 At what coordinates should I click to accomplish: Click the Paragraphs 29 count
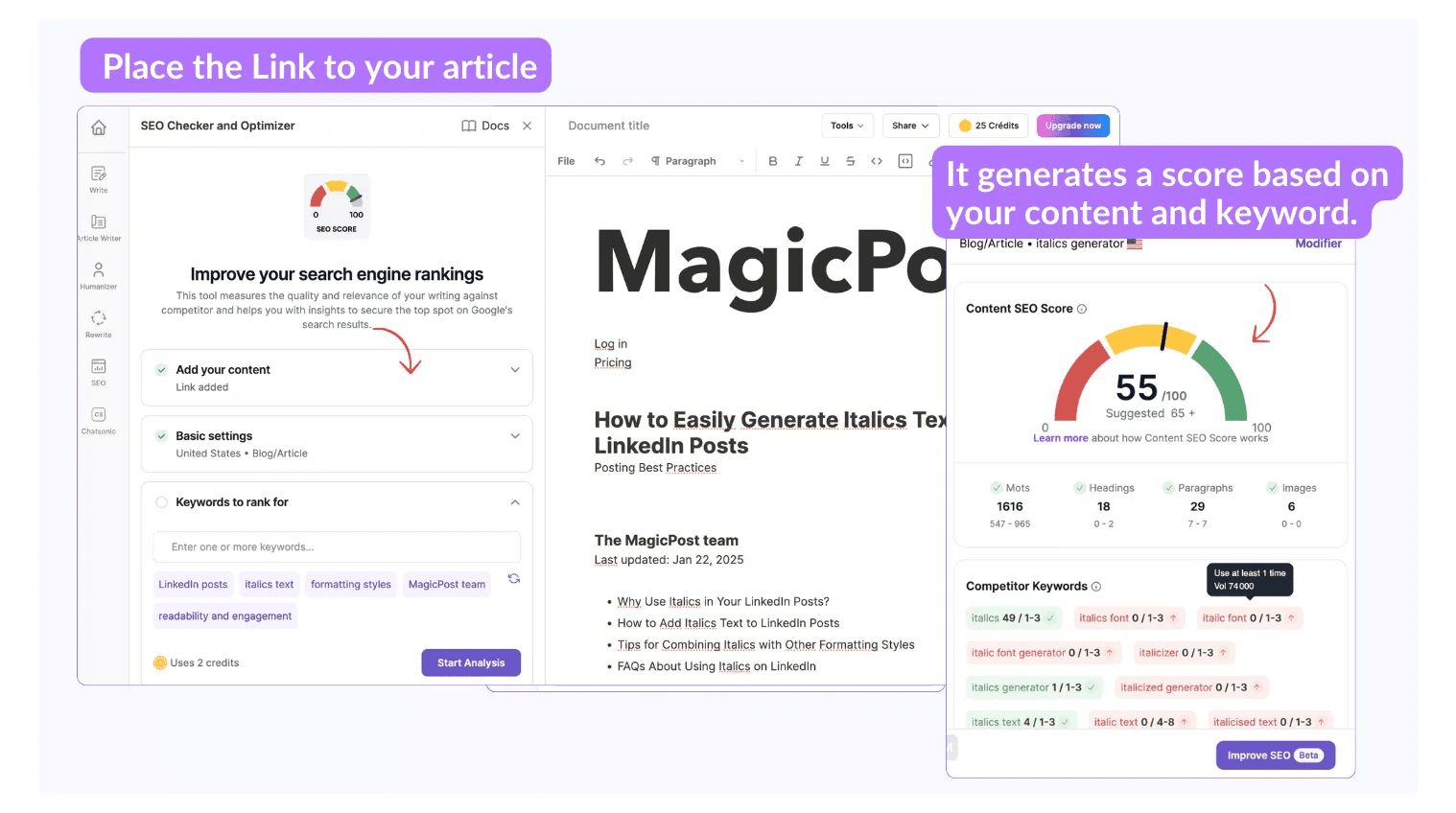tap(1198, 505)
